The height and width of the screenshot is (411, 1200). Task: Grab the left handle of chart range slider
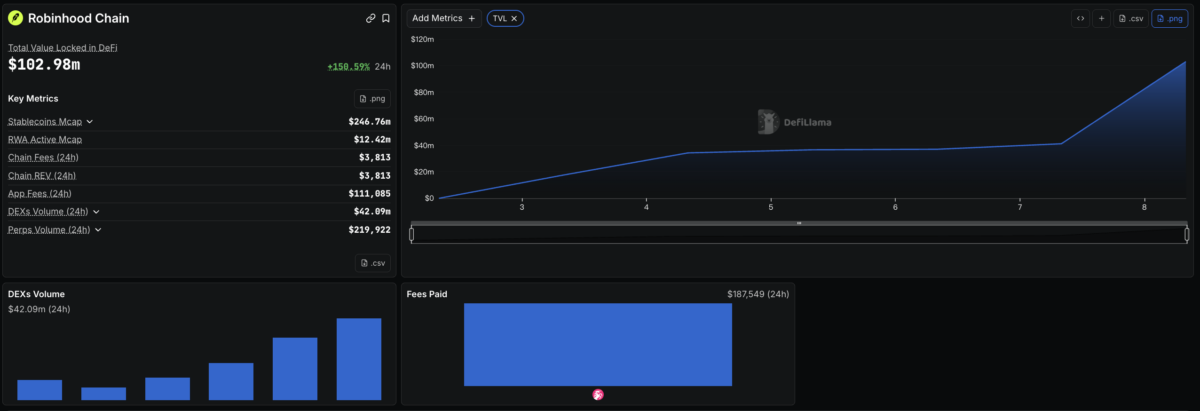411,235
